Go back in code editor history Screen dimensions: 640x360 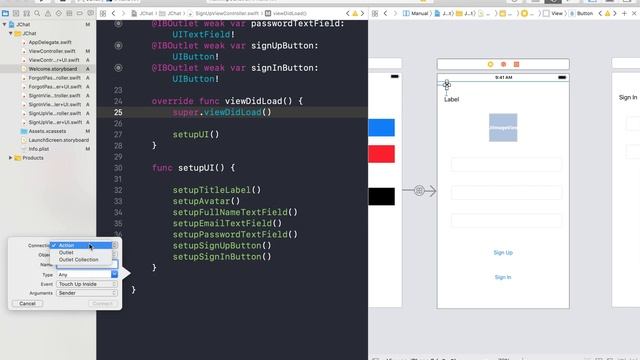pyautogui.click(x=113, y=13)
